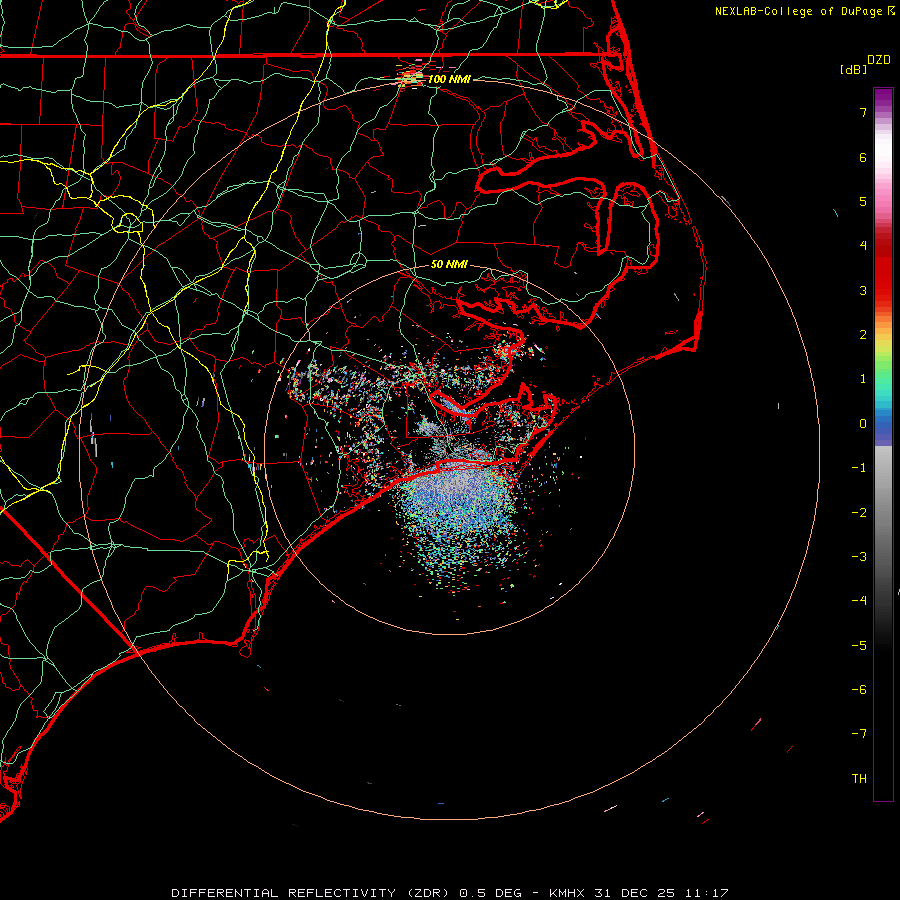Click the DZD legend title
The image size is (900, 900).
tap(879, 60)
